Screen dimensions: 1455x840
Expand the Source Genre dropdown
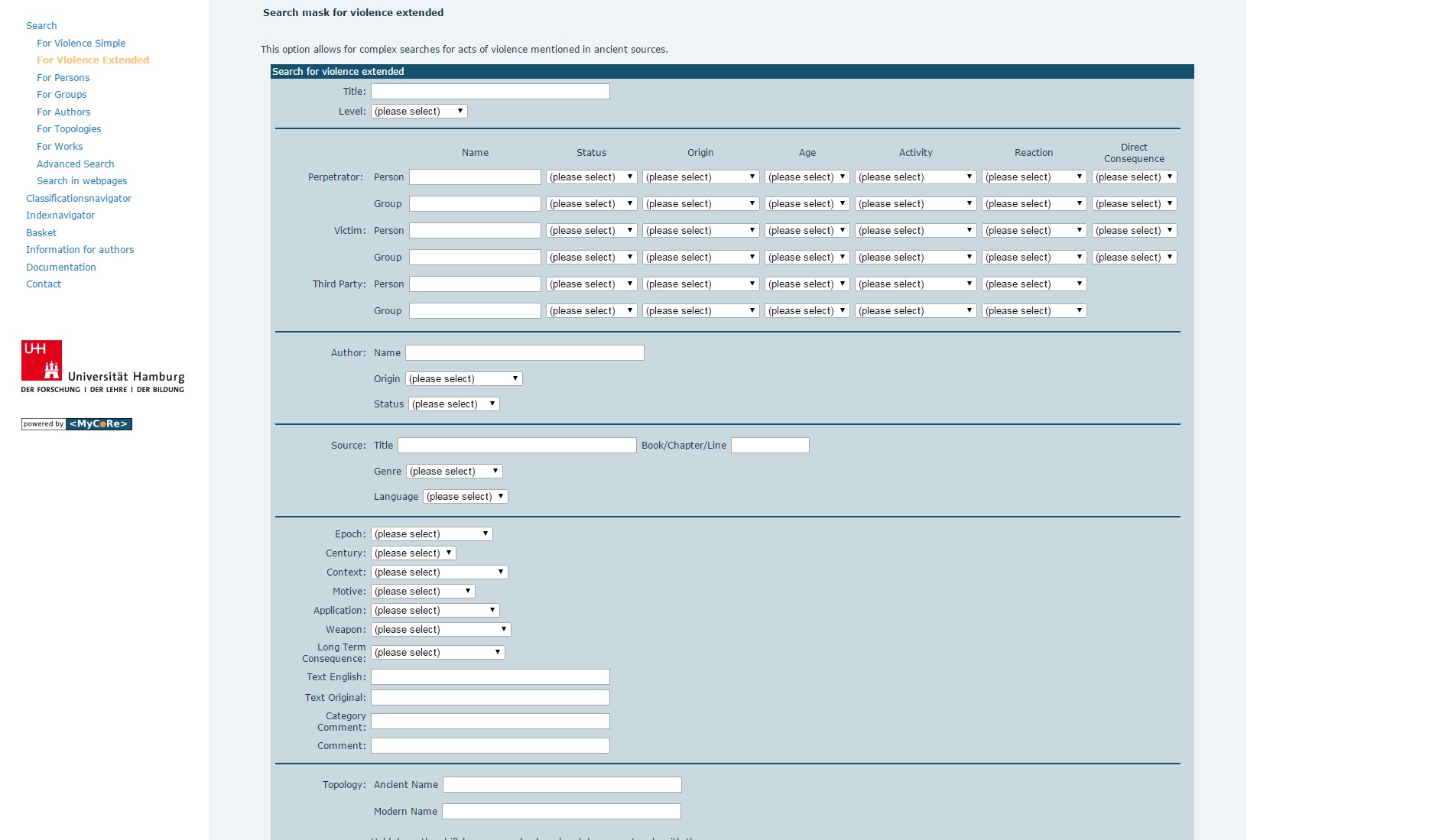click(x=453, y=472)
